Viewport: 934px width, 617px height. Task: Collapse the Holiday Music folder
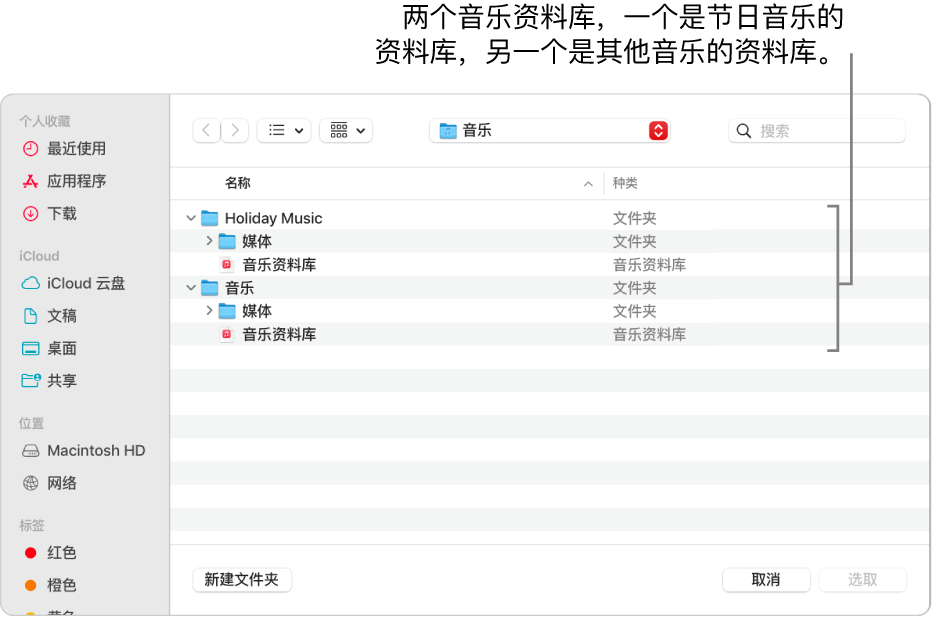pyautogui.click(x=191, y=217)
